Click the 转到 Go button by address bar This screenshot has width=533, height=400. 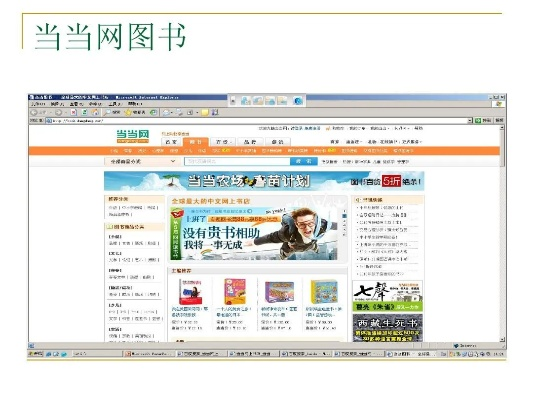point(483,120)
